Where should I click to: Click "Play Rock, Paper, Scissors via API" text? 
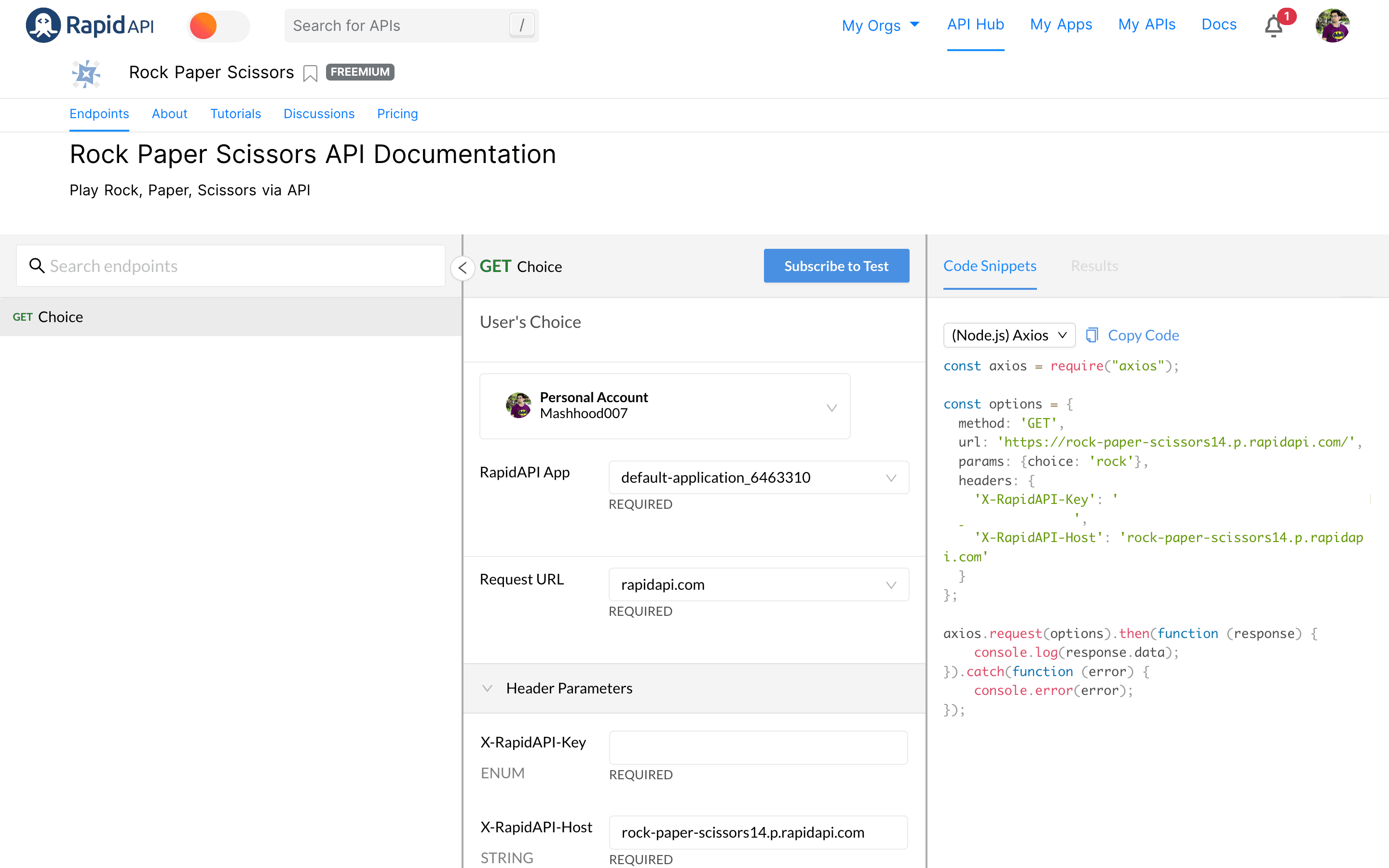tap(190, 190)
